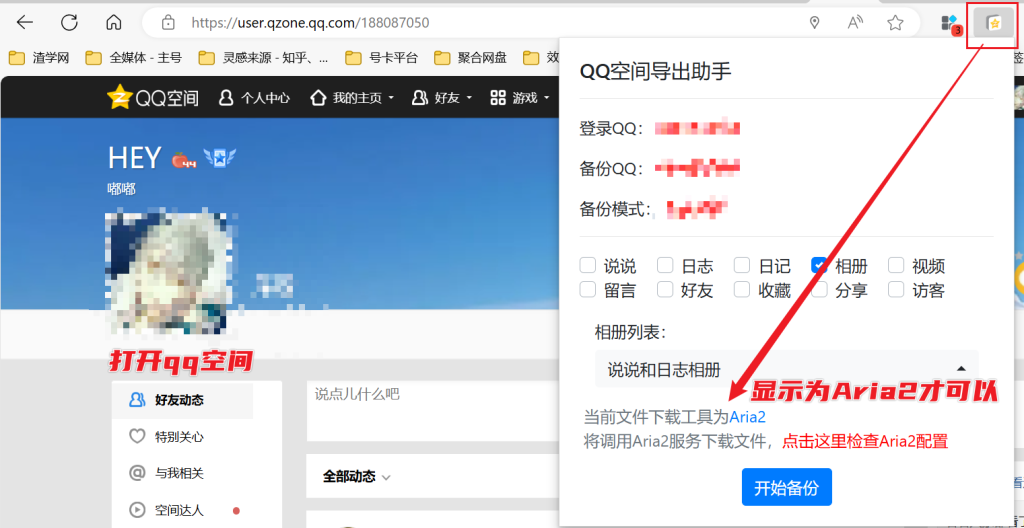Expand the 好友 dropdown arrow
This screenshot has height=528, width=1024.
tap(469, 99)
